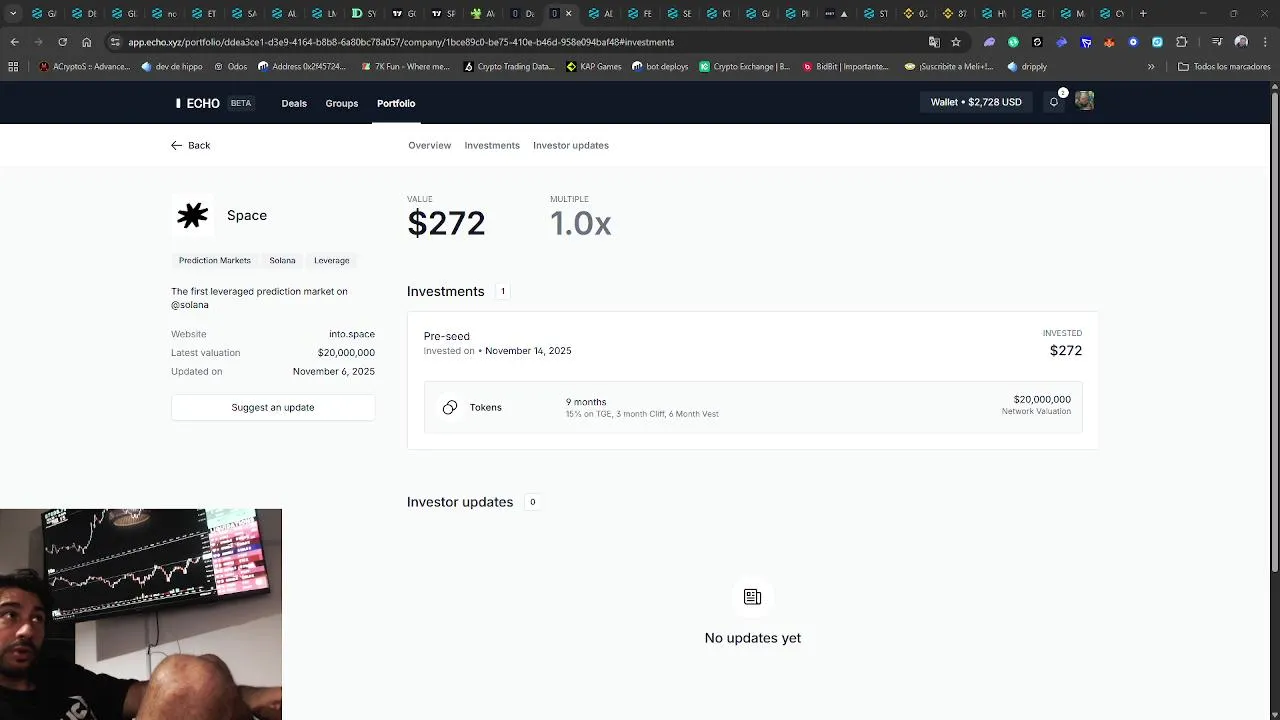Click the 1.0x multiple value
This screenshot has width=1280, height=720.
point(581,223)
